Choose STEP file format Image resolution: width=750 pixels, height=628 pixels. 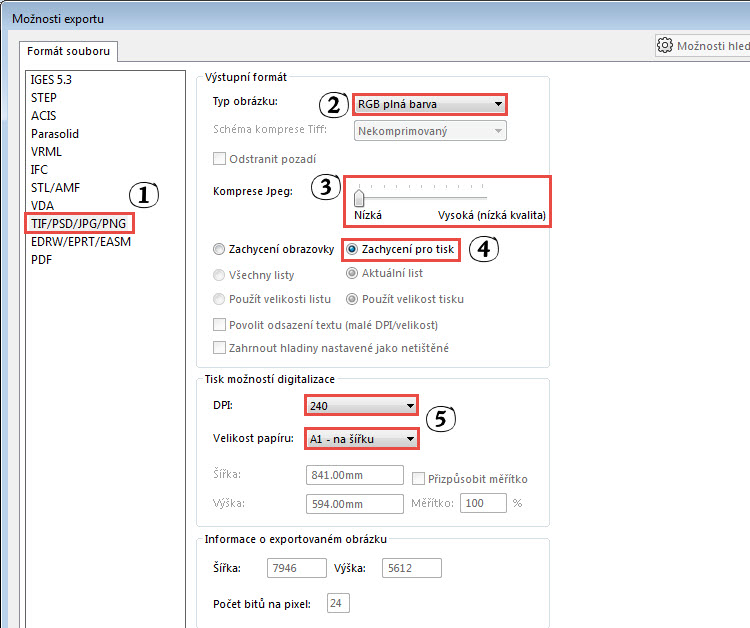[x=44, y=98]
